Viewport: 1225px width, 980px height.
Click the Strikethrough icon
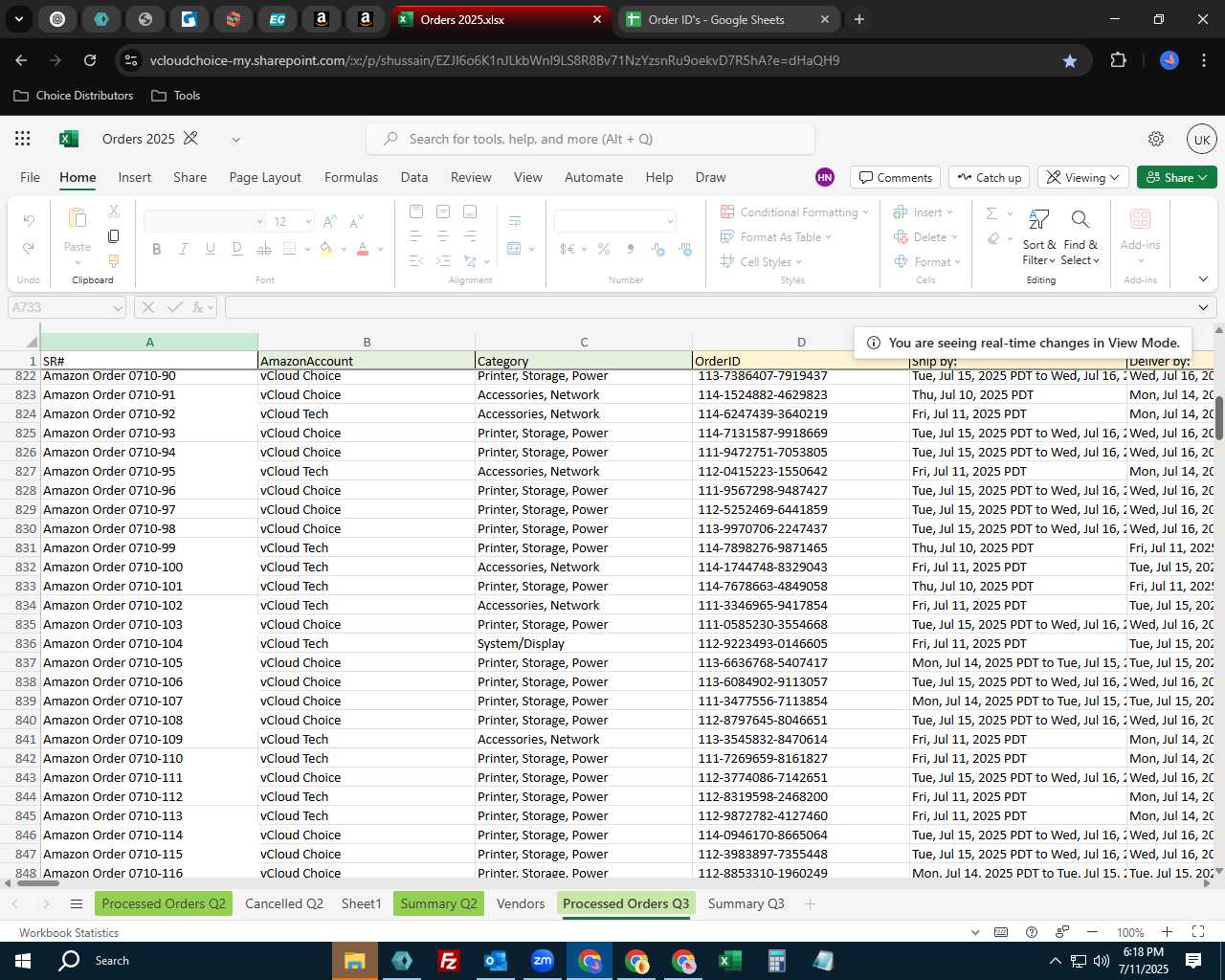(x=264, y=249)
